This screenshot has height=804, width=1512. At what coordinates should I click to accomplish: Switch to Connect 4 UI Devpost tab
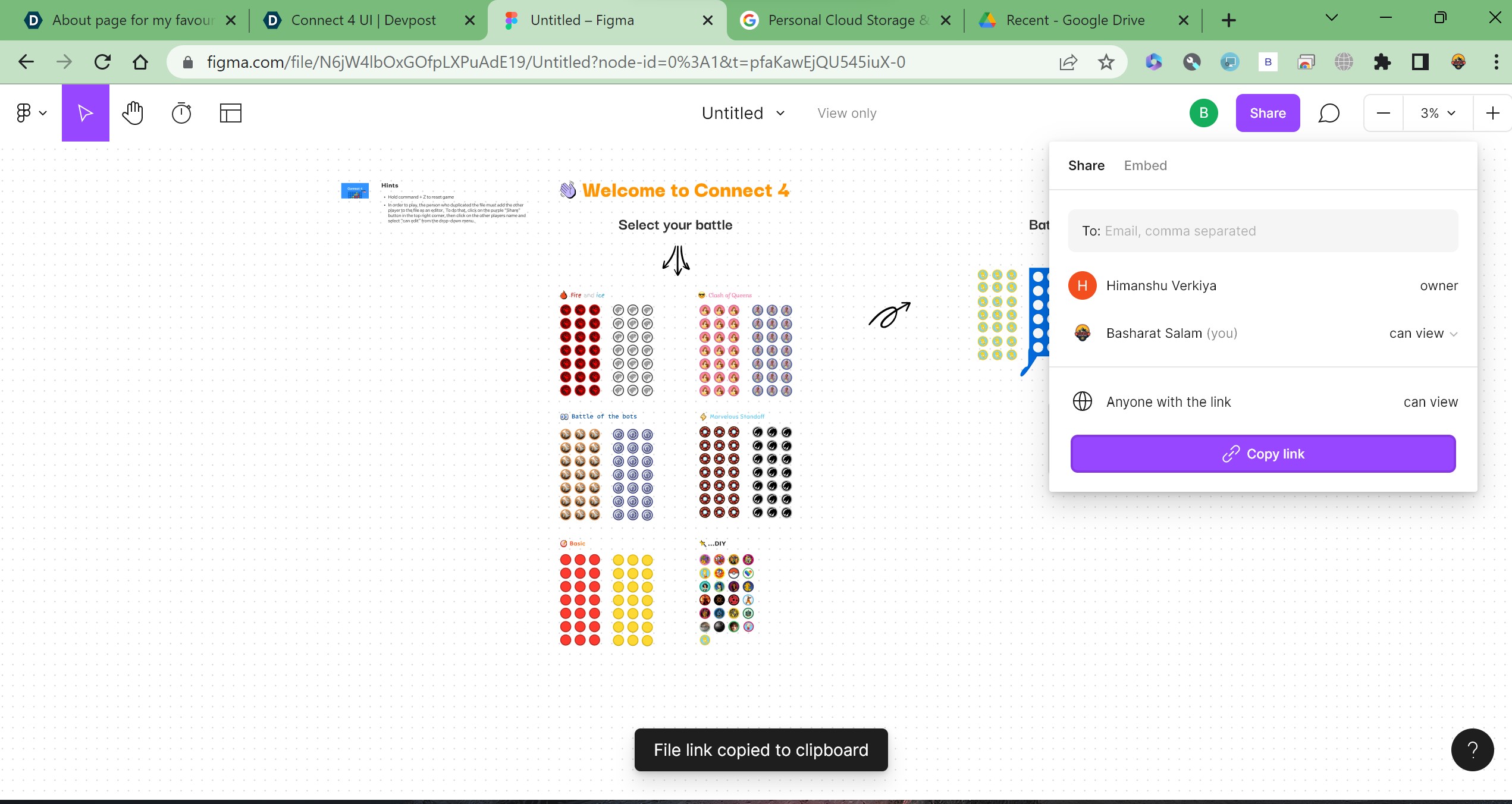click(x=363, y=20)
